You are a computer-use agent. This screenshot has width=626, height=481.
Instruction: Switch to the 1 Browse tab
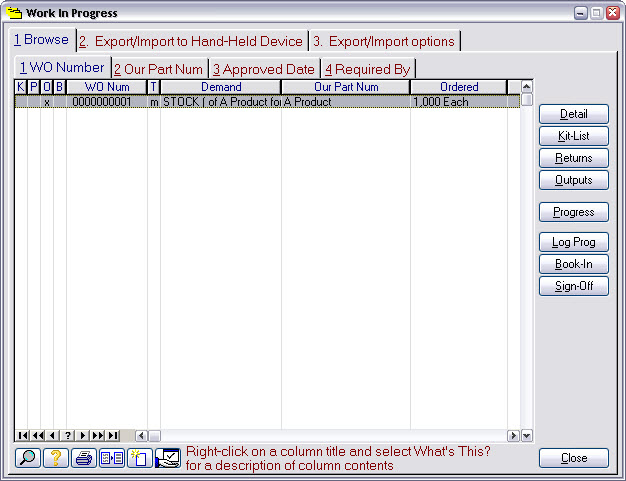pyautogui.click(x=42, y=40)
